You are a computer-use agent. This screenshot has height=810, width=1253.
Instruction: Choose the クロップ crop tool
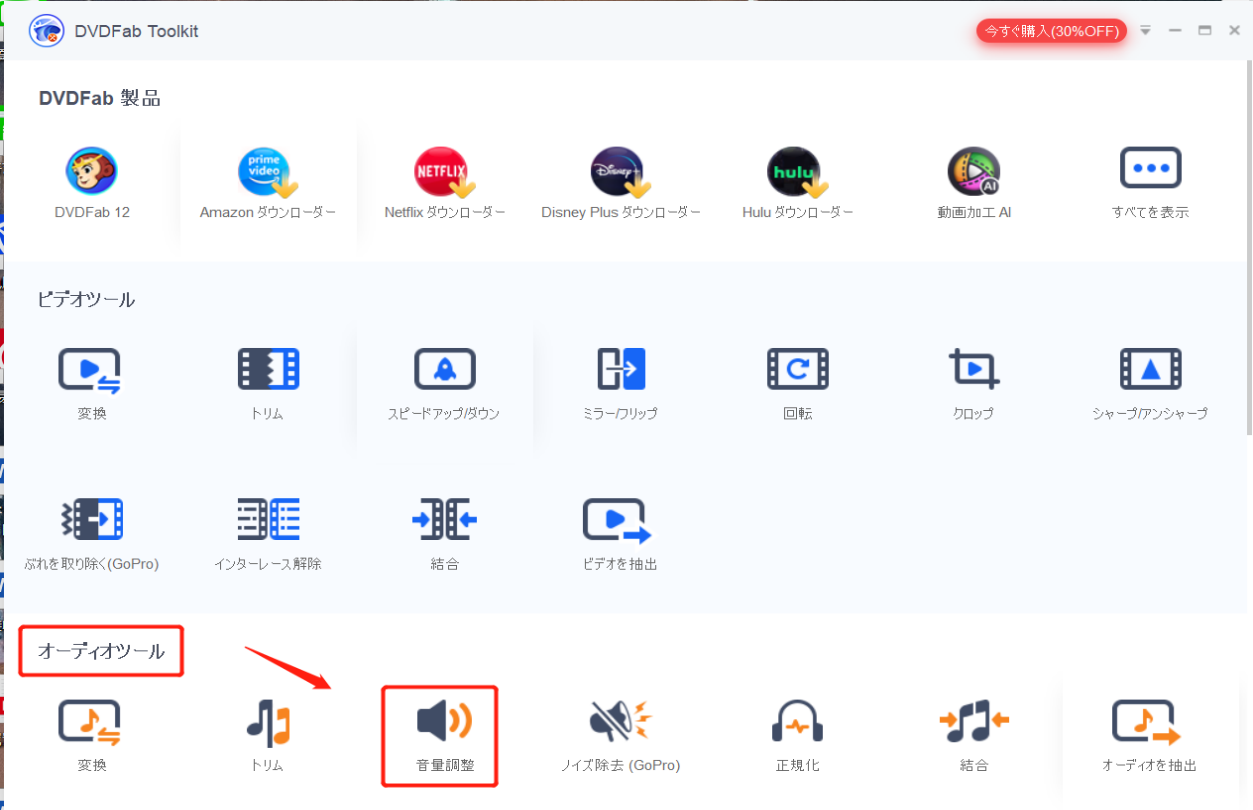tap(973, 371)
